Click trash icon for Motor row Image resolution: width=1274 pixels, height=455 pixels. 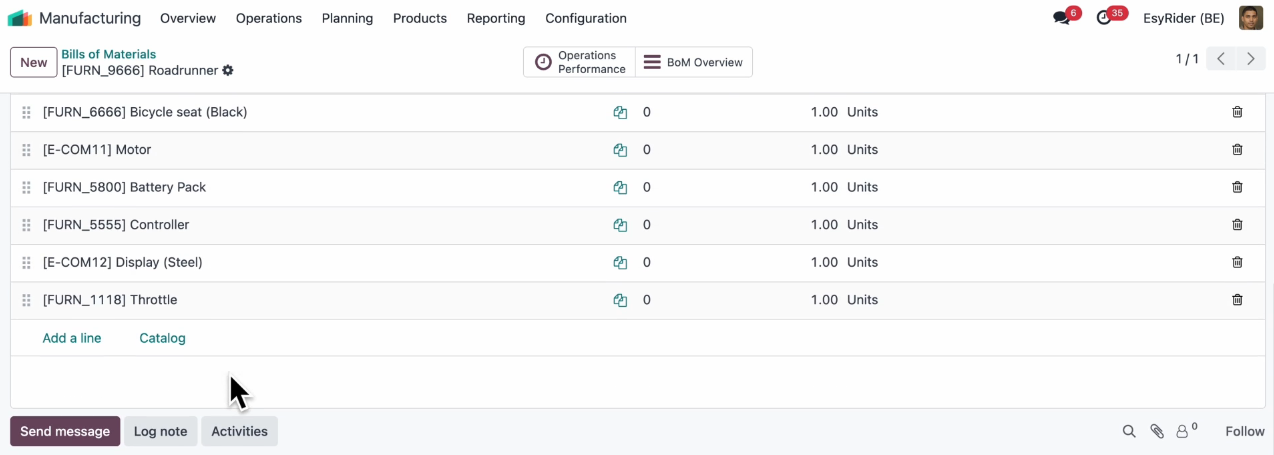click(x=1237, y=150)
